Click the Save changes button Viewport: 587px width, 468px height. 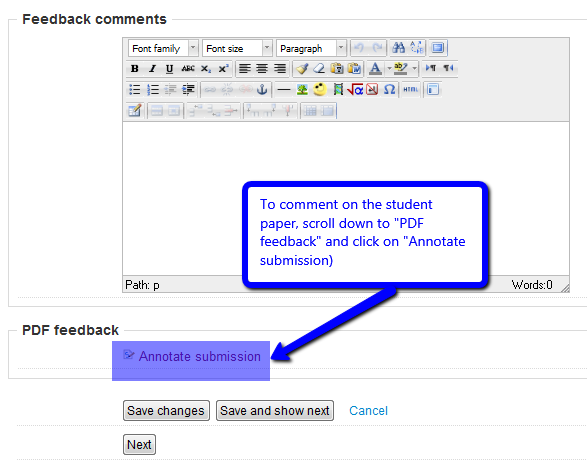166,411
